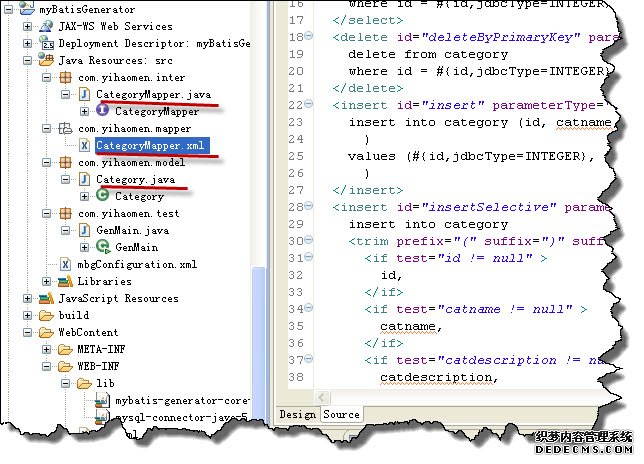
Task: Click the CategoryMapper.xml file icon
Action: tap(84, 146)
